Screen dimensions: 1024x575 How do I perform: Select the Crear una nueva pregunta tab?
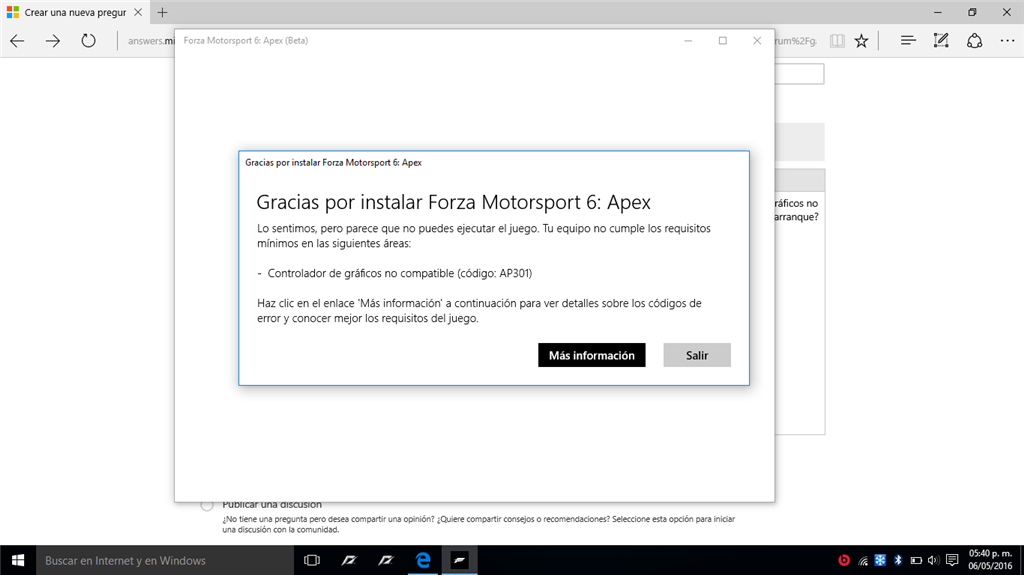click(x=74, y=12)
